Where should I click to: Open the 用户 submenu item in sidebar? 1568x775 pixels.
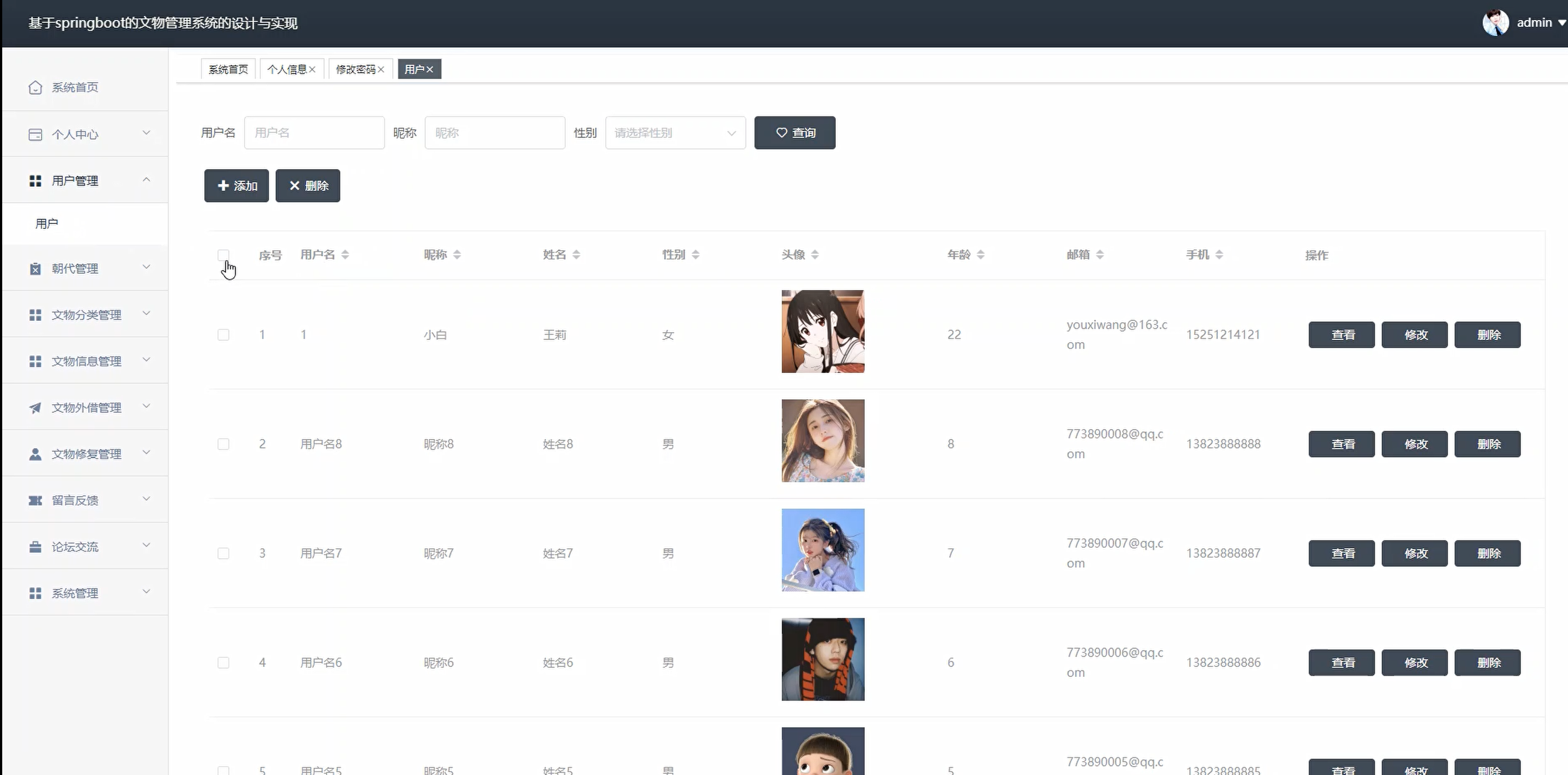pos(85,224)
